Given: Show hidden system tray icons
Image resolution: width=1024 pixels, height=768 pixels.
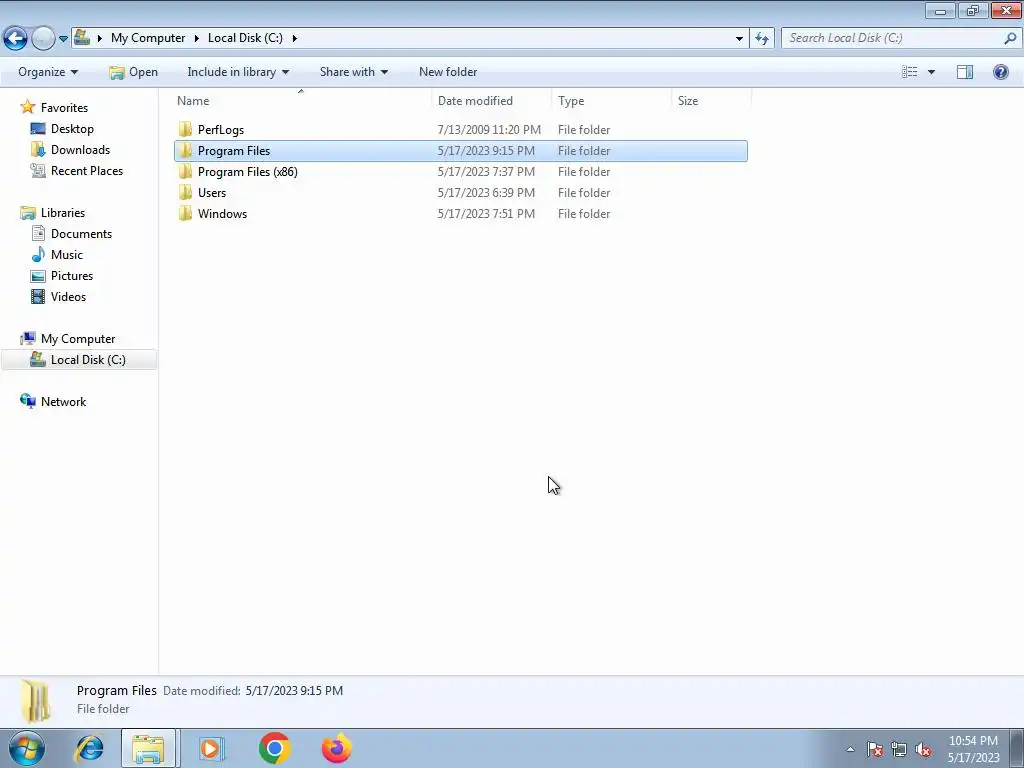Looking at the screenshot, I should [x=850, y=749].
